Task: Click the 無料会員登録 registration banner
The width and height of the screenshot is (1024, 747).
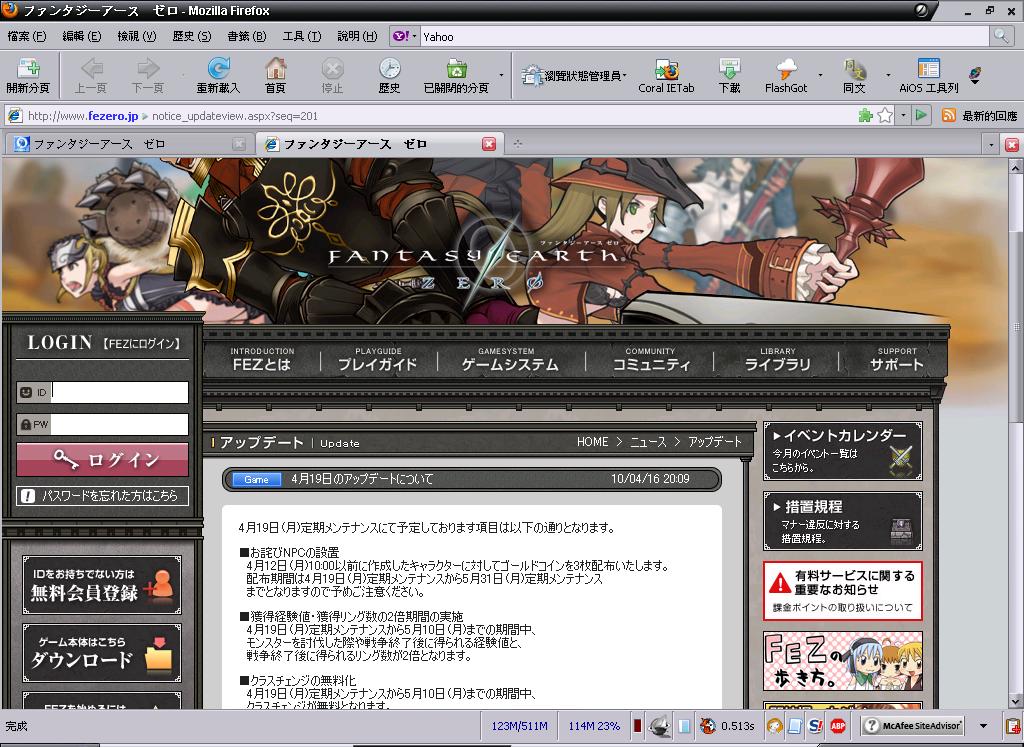Action: tap(102, 585)
